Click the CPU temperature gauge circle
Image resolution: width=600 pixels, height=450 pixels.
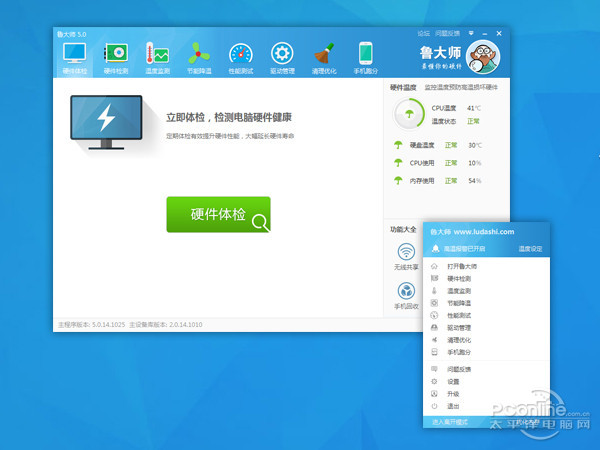[409, 114]
